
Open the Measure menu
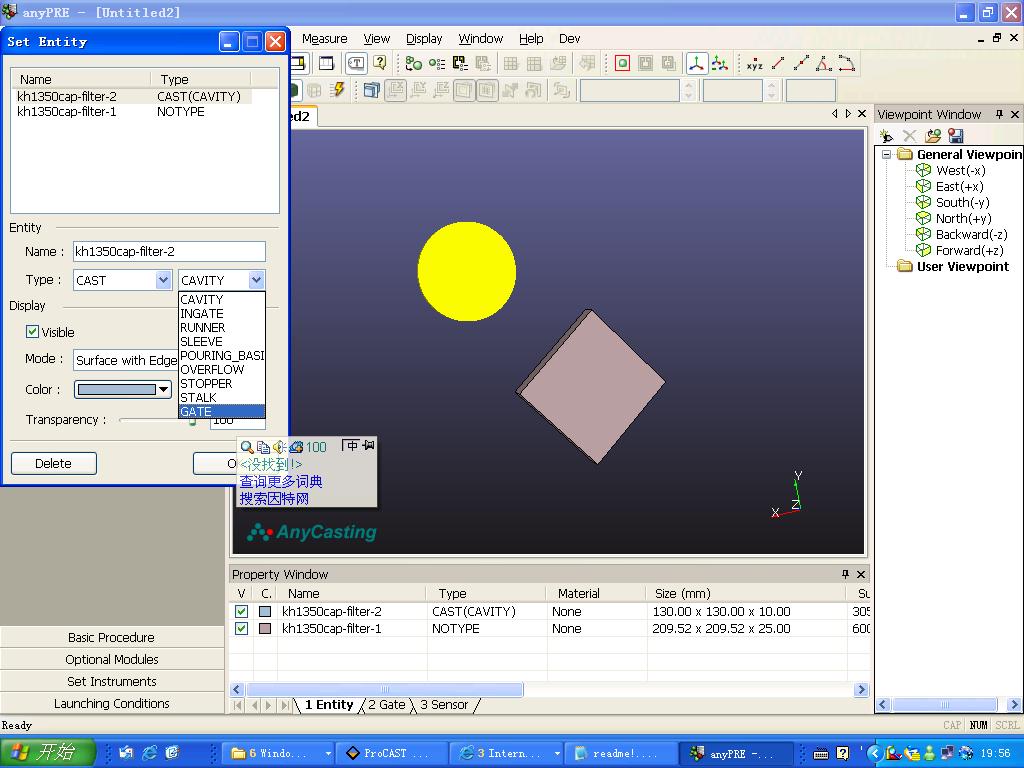pos(325,39)
